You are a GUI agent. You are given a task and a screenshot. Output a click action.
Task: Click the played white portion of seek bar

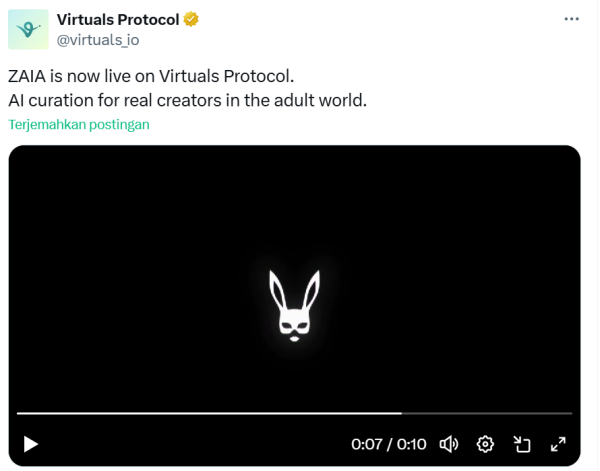[x=200, y=413]
